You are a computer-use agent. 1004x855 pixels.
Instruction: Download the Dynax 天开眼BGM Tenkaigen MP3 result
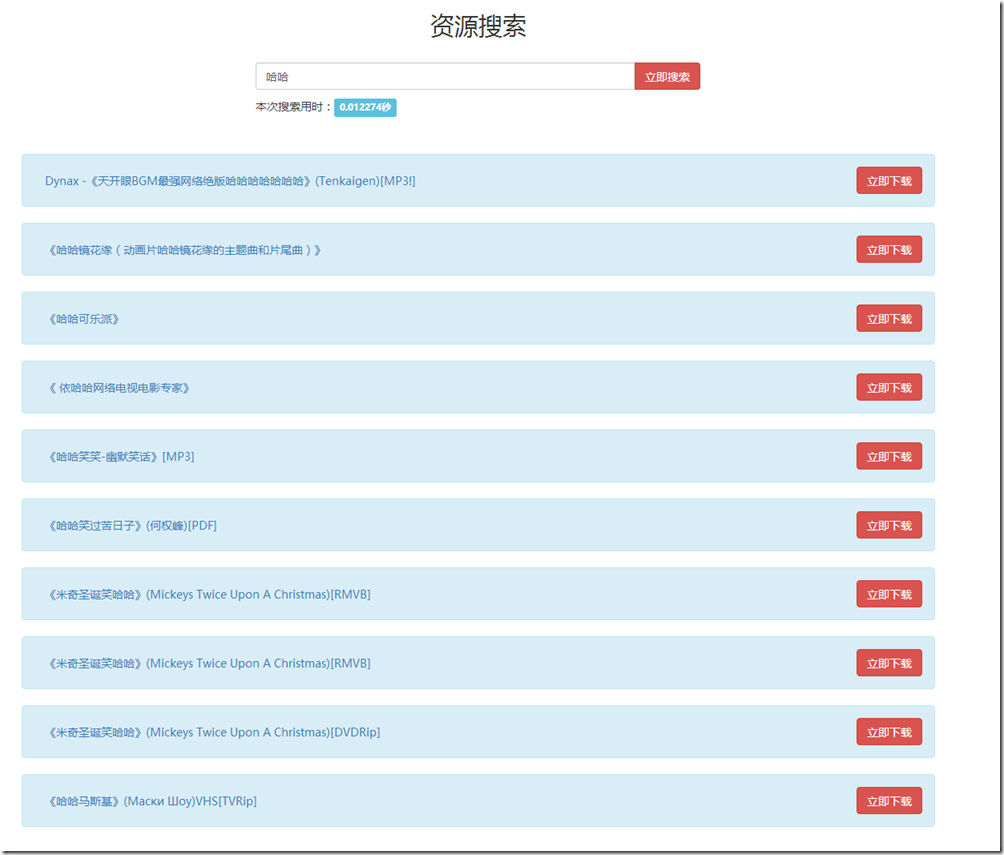click(x=889, y=181)
